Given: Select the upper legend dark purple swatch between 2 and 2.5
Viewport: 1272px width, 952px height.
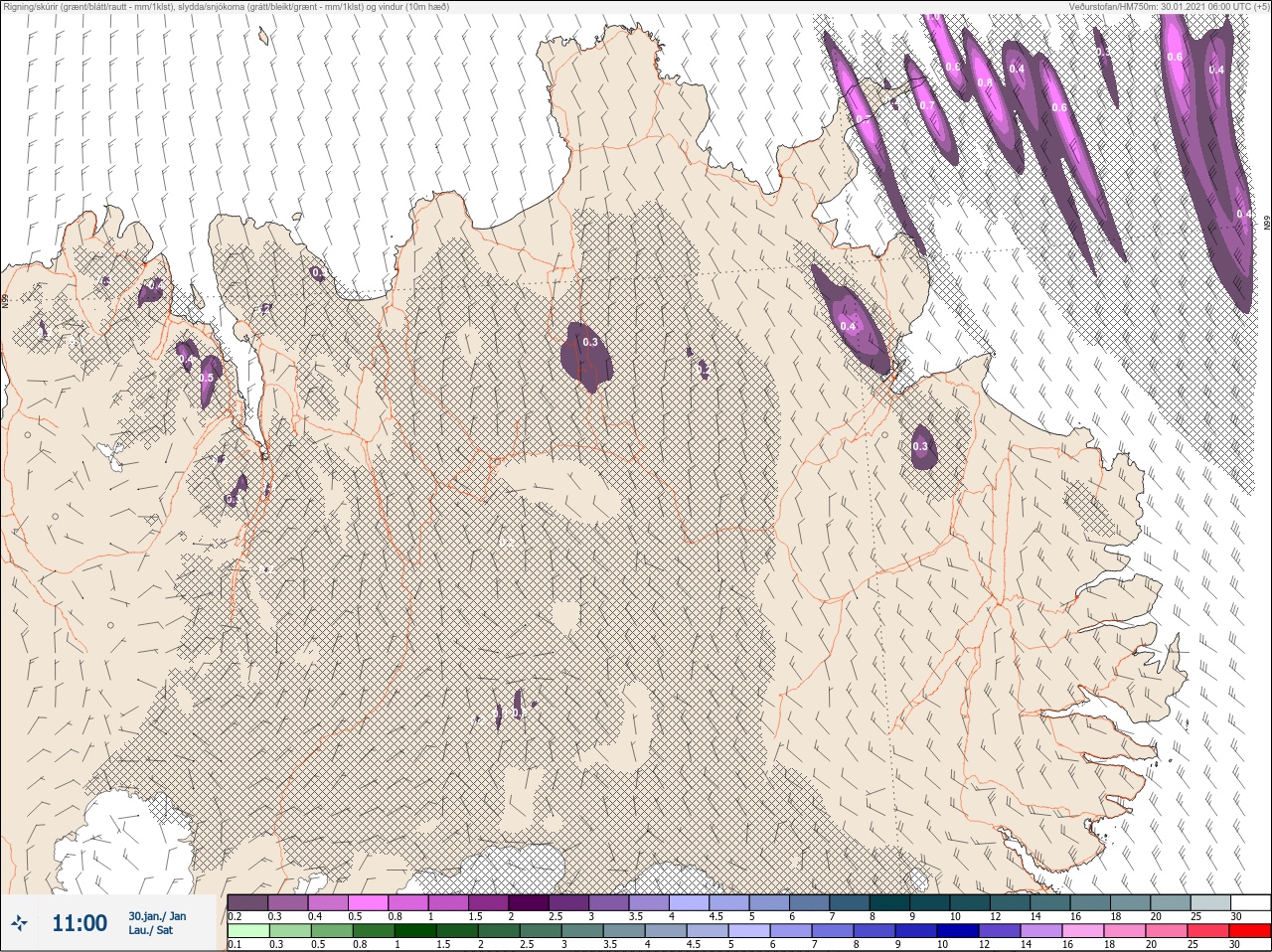Looking at the screenshot, I should click(x=530, y=902).
